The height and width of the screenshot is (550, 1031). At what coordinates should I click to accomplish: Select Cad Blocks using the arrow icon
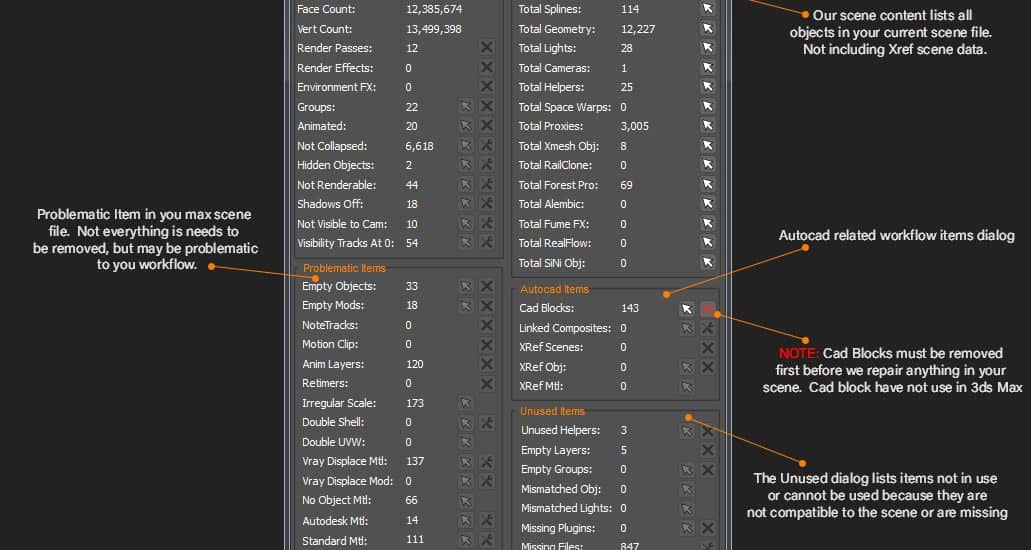pos(687,309)
